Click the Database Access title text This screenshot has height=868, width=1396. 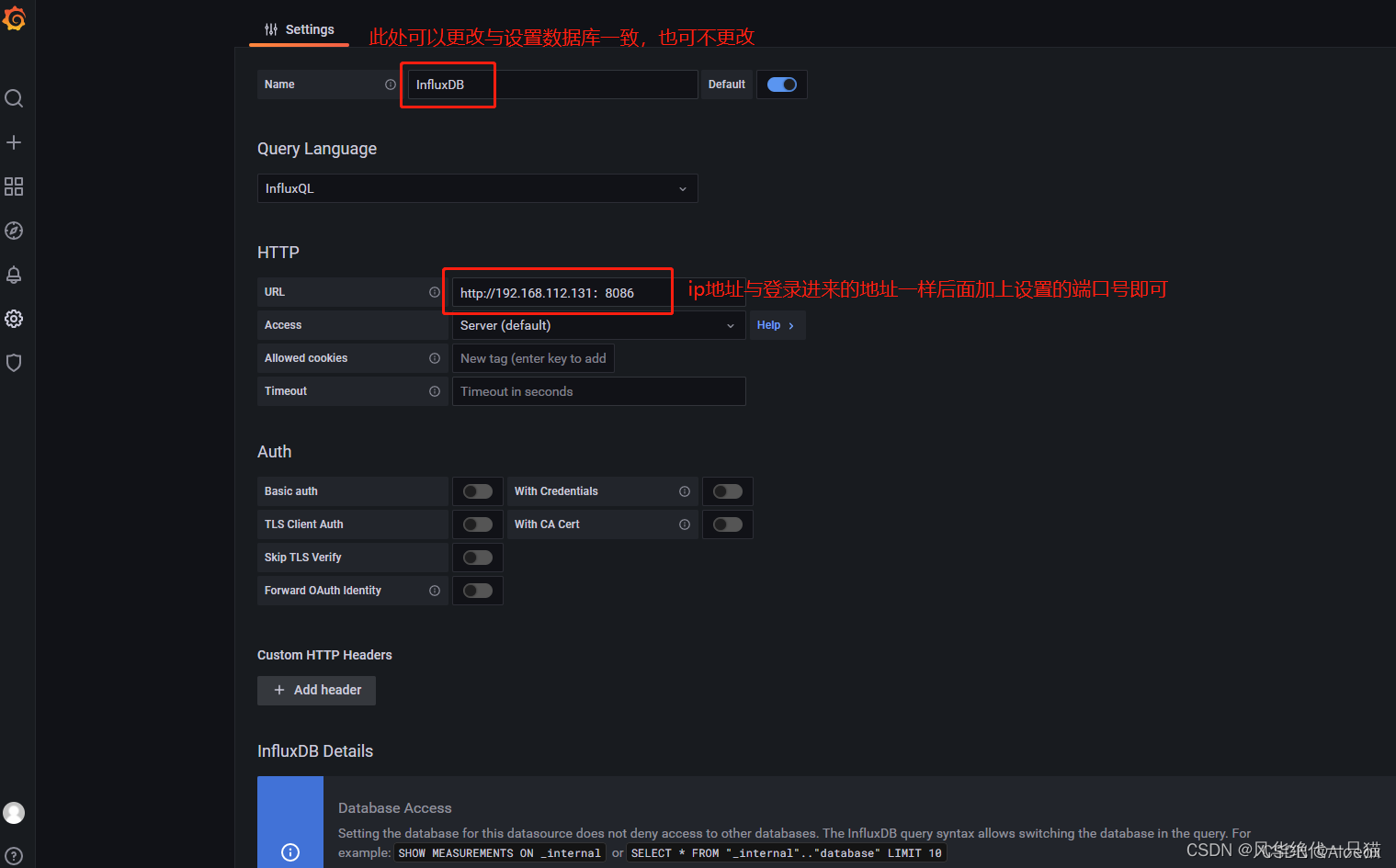[x=395, y=808]
